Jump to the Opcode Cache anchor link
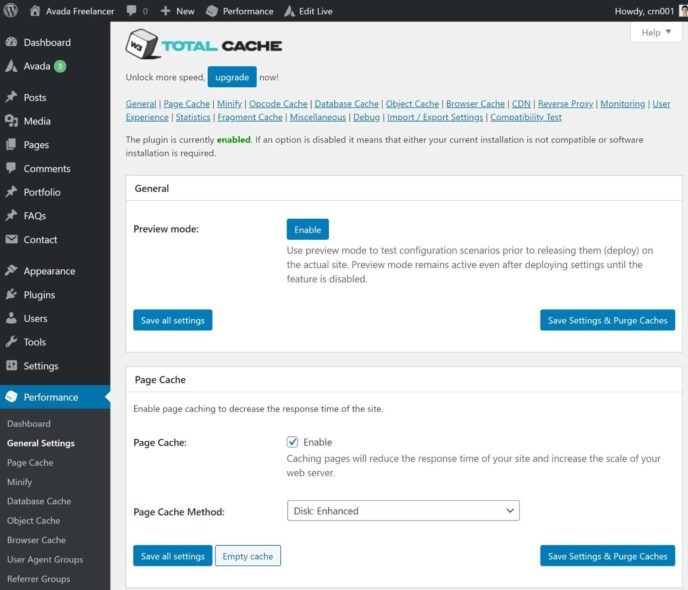 point(278,104)
